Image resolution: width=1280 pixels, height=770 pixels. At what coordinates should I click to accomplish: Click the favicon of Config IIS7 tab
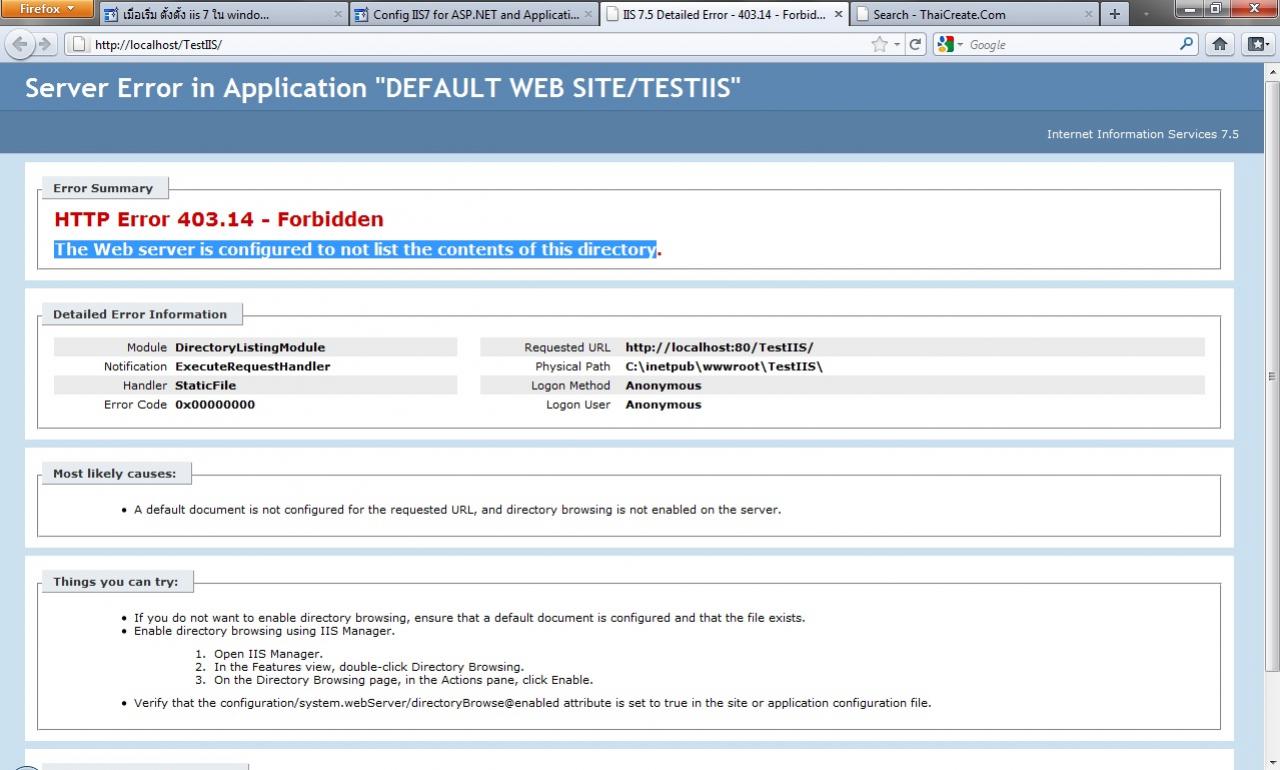click(x=361, y=15)
